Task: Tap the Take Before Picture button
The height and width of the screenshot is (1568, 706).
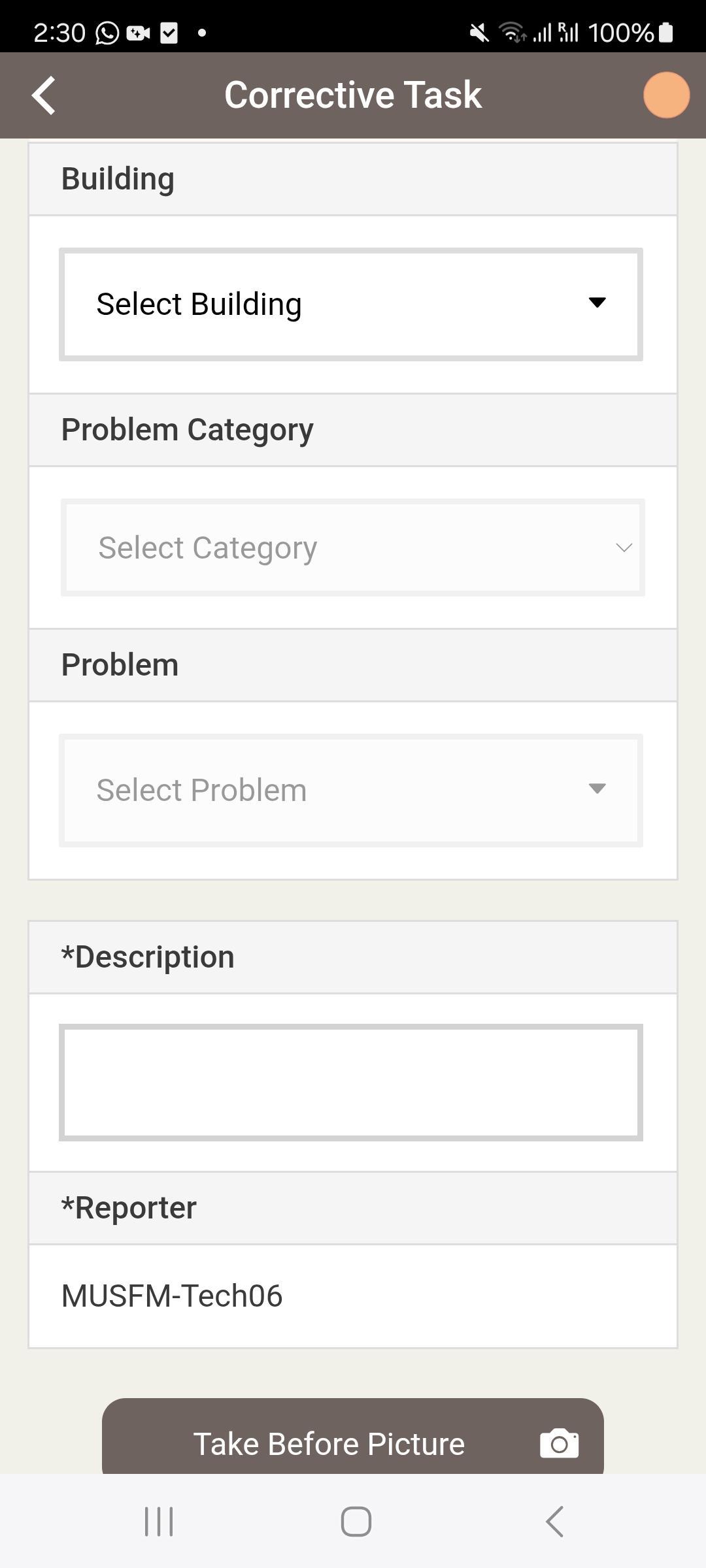Action: pos(353,1436)
